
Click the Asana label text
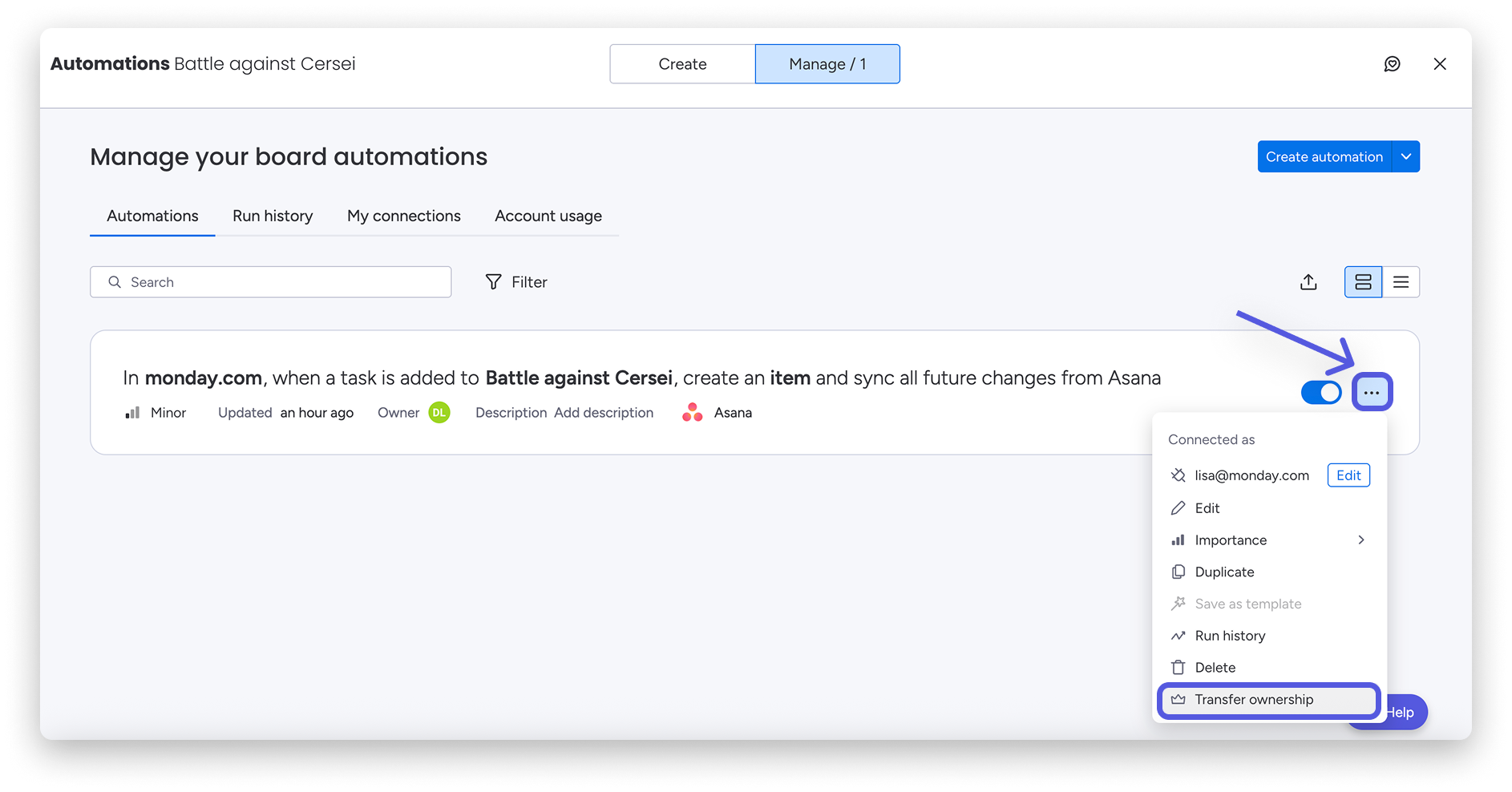(x=733, y=413)
